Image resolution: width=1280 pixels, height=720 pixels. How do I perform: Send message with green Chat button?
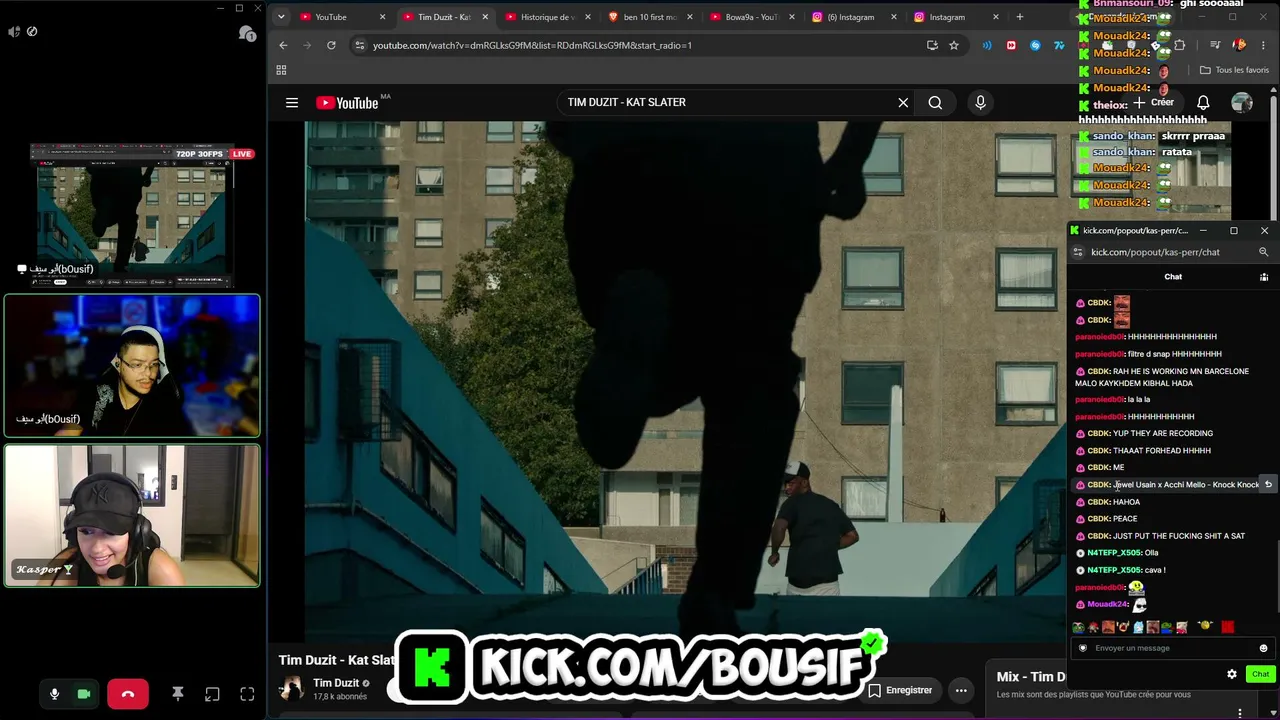pos(1260,674)
